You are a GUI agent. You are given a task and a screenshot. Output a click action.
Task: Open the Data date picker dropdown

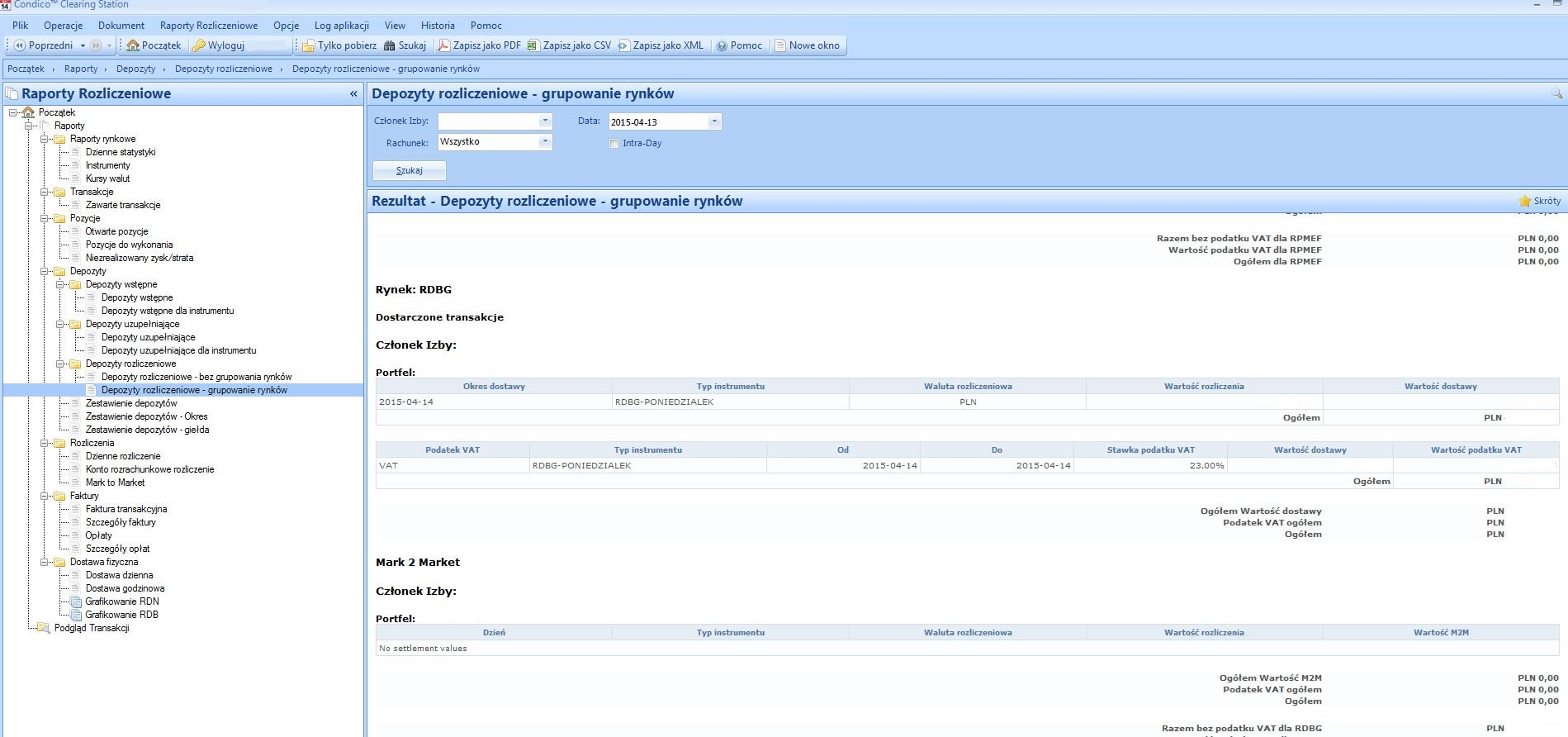(714, 122)
